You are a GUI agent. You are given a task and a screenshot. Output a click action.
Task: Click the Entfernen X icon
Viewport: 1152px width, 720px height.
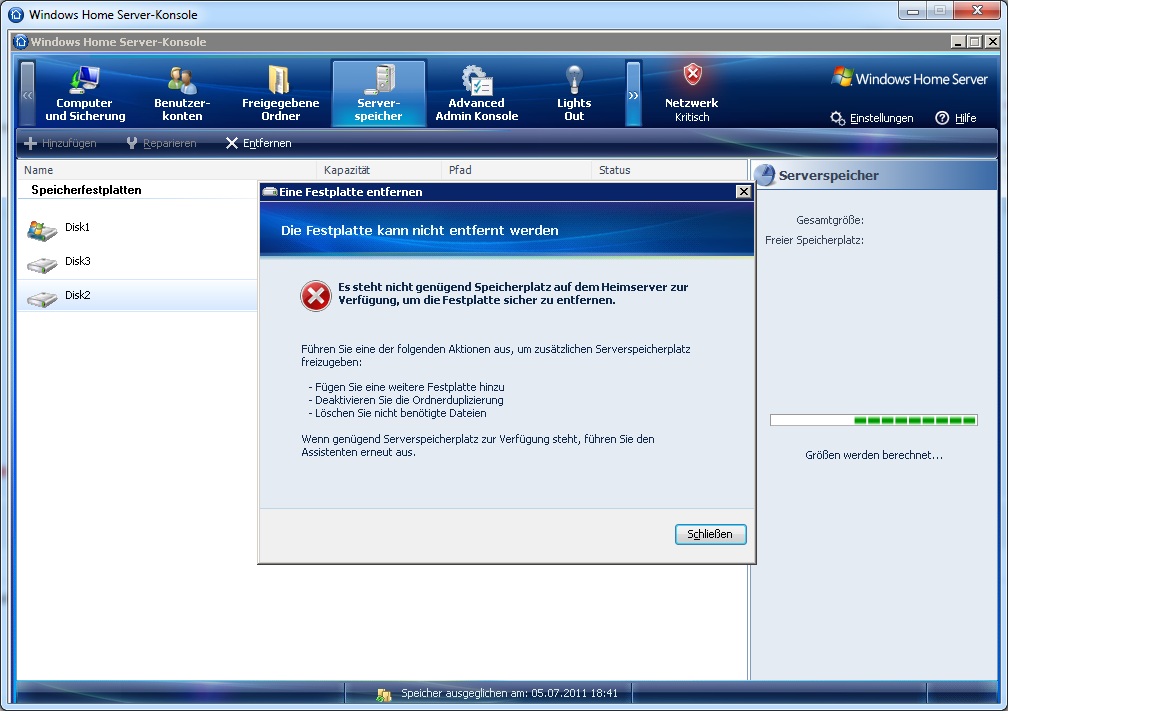tap(231, 143)
